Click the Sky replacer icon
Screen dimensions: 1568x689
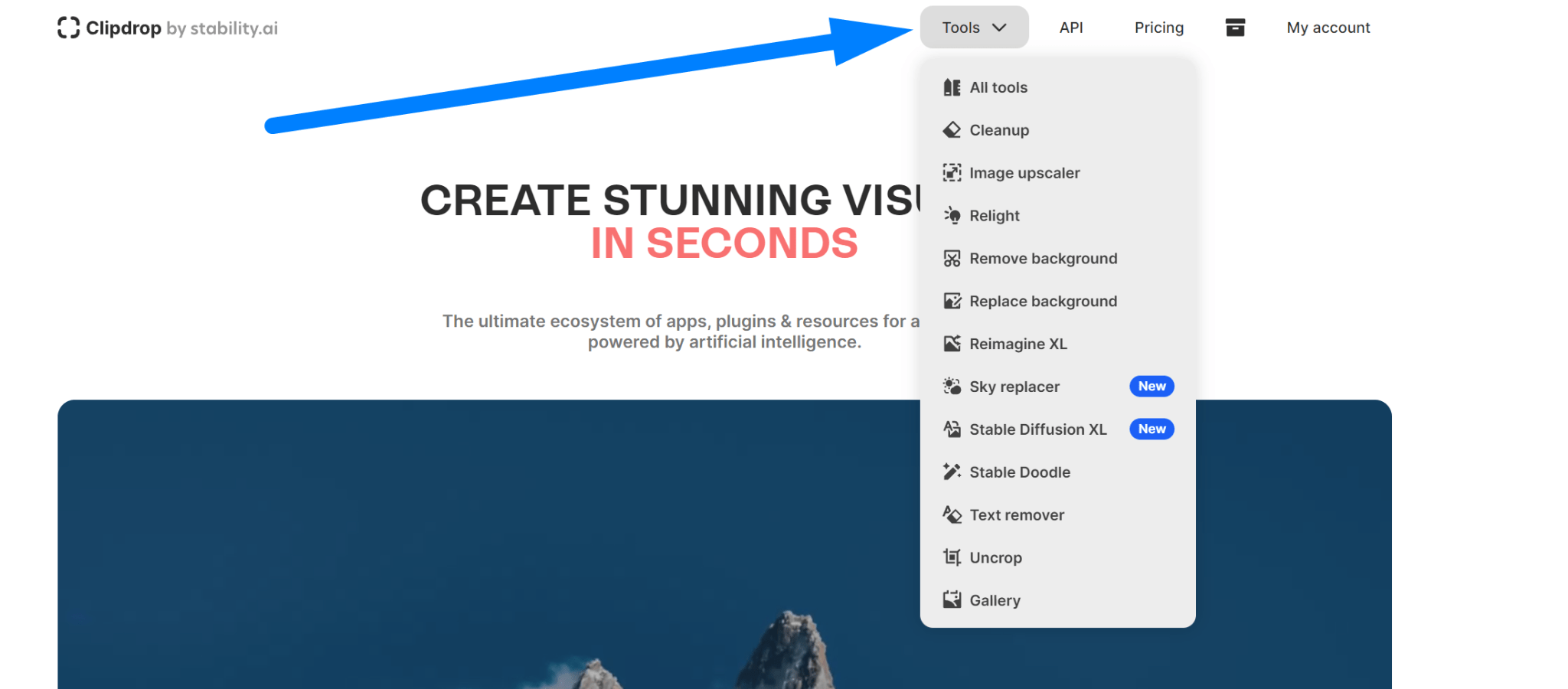(952, 387)
